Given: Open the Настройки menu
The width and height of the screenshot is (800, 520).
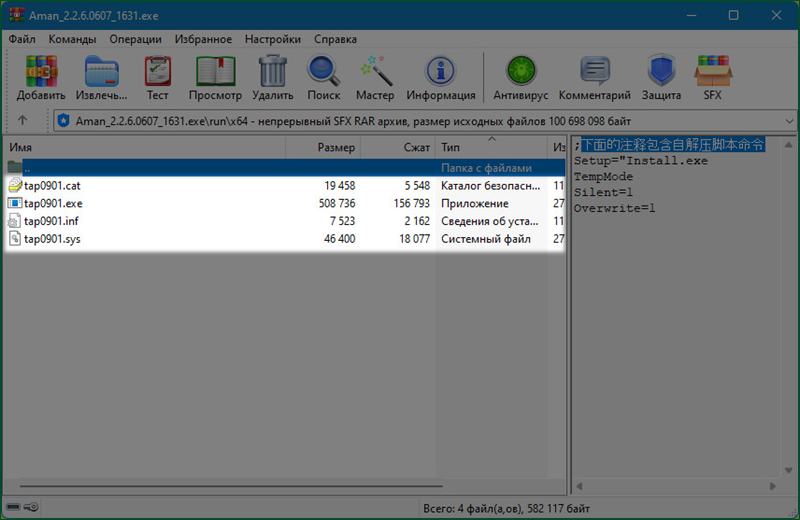Looking at the screenshot, I should point(272,39).
